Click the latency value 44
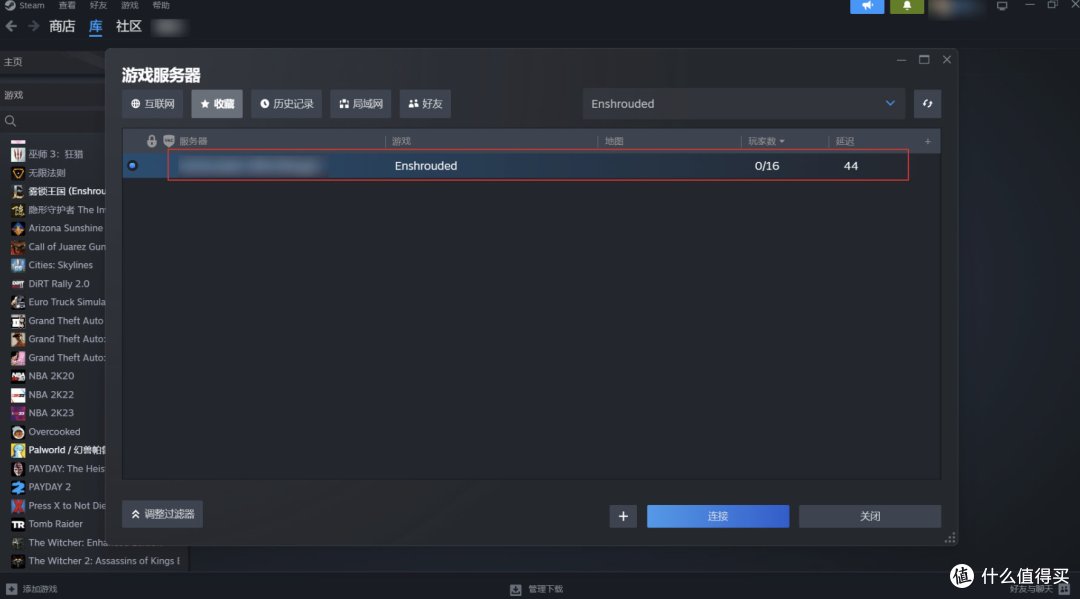The height and width of the screenshot is (599, 1080). (x=851, y=166)
